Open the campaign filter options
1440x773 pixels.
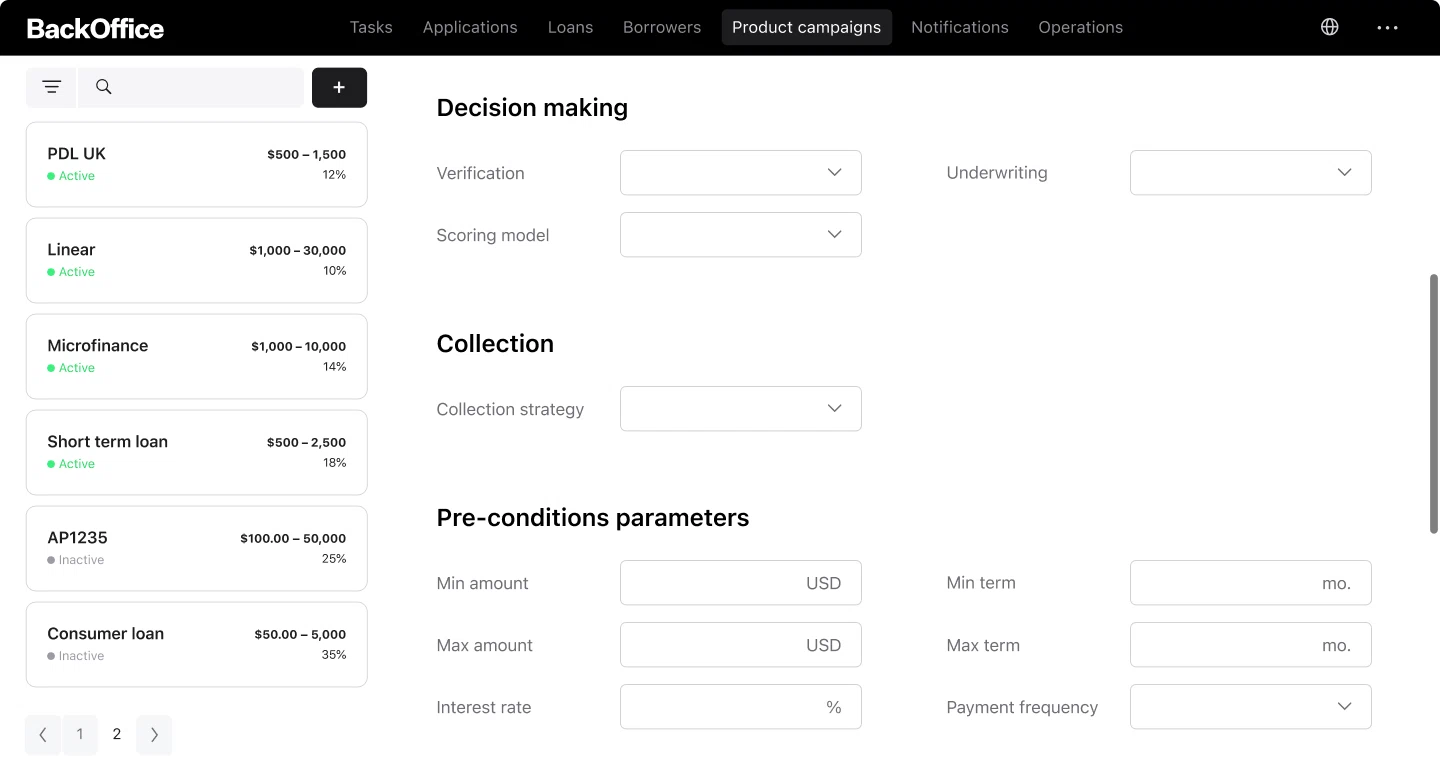51,87
